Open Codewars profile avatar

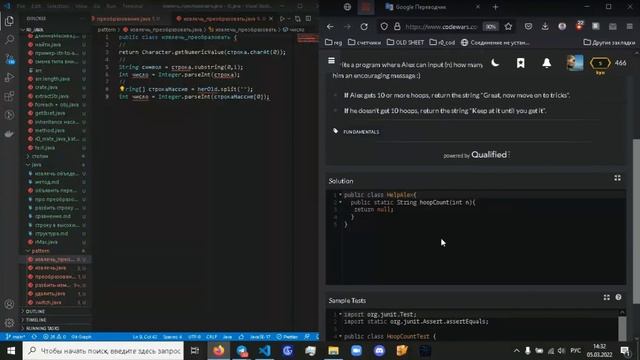coord(575,63)
